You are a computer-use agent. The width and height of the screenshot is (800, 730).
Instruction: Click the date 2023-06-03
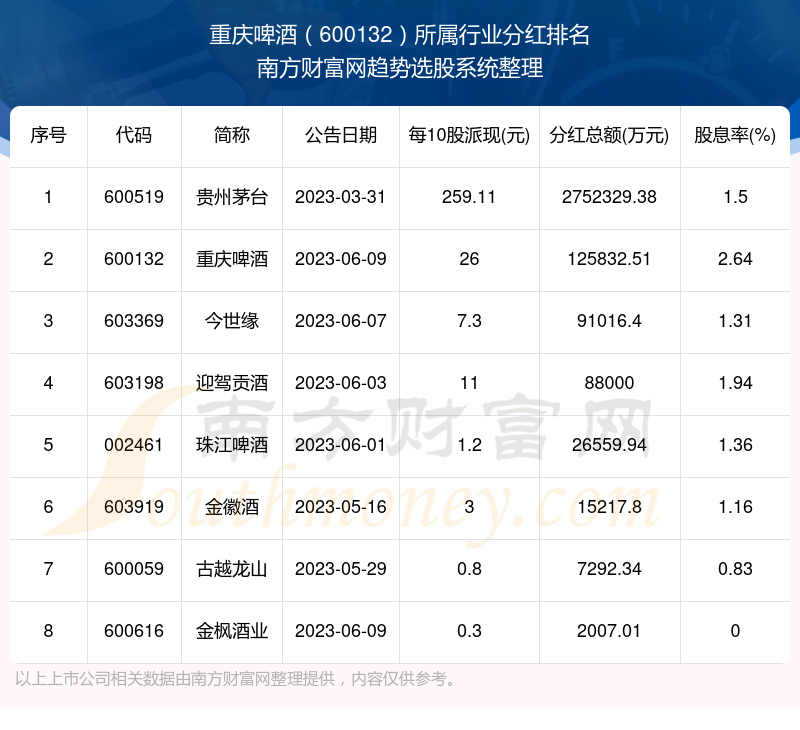pyautogui.click(x=340, y=383)
